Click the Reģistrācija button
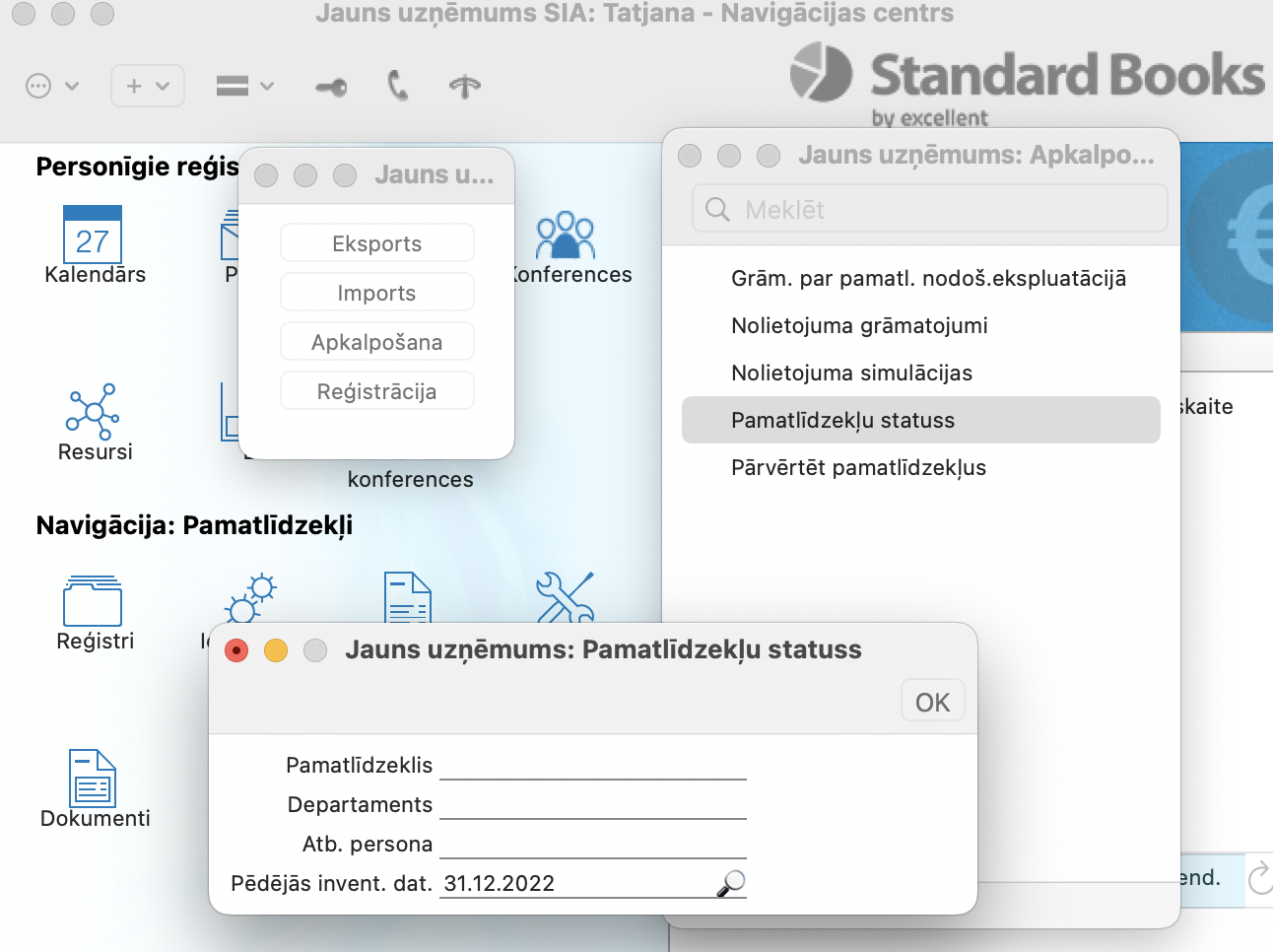Image resolution: width=1273 pixels, height=952 pixels. point(376,391)
